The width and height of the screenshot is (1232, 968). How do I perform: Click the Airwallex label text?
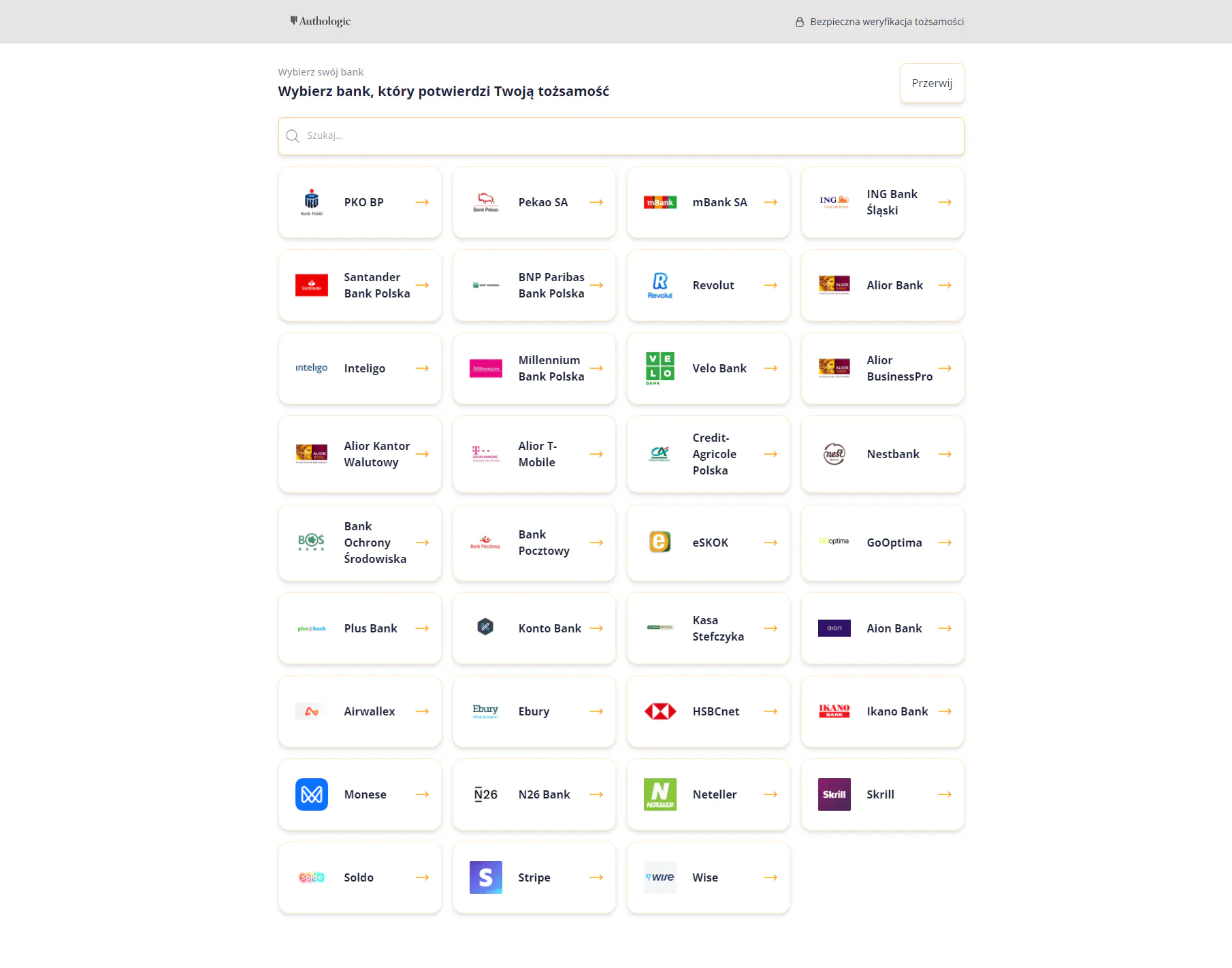(370, 711)
